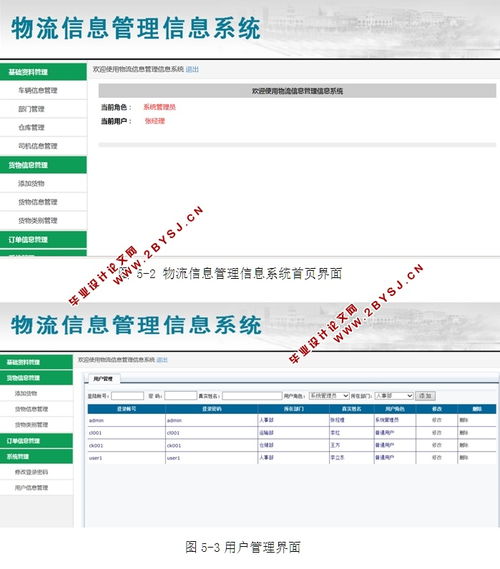Screen dimensions: 500x569
Task: Open the 所在部门 dropdown
Action: (394, 396)
